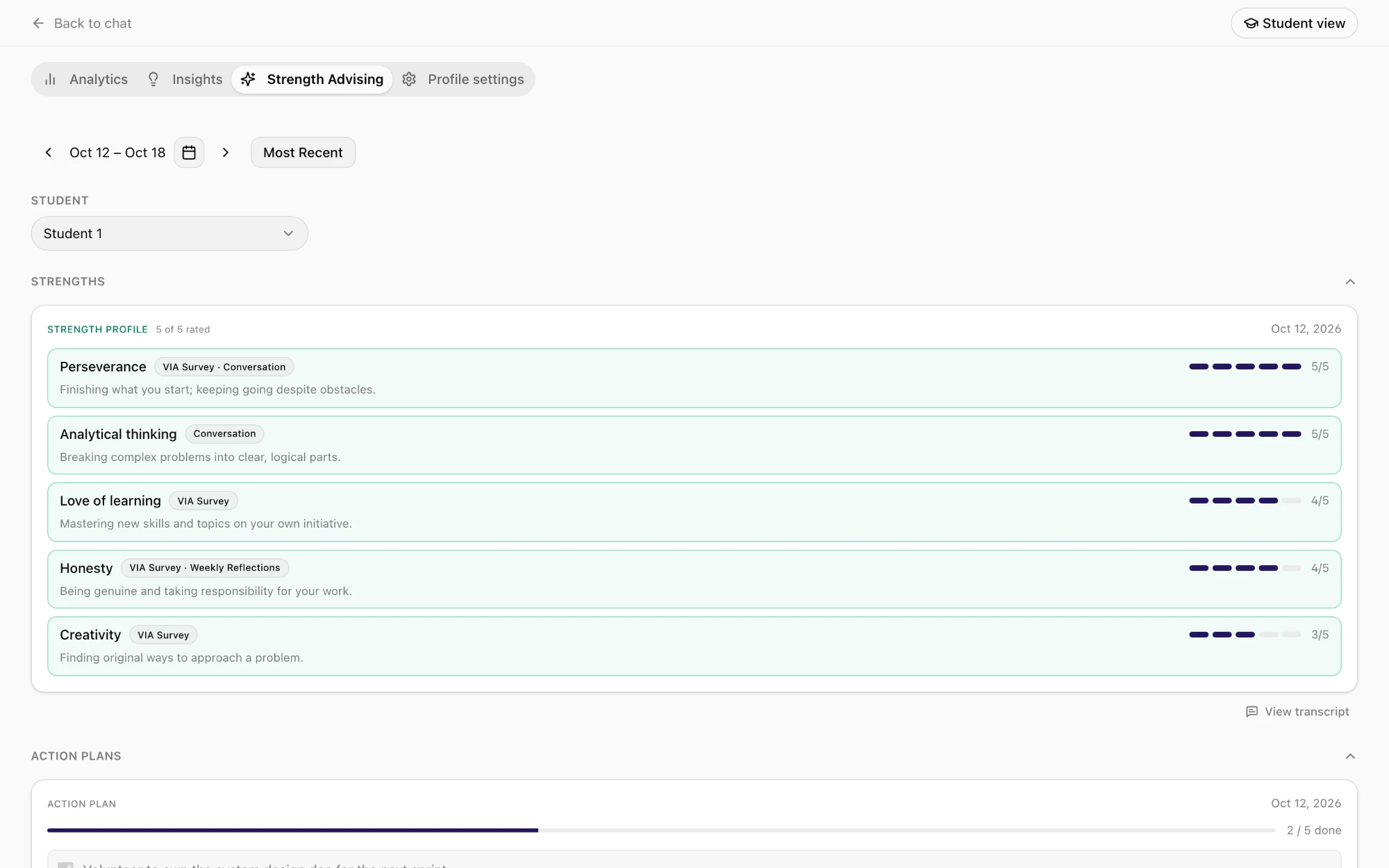Click the back arrow icon
The height and width of the screenshot is (868, 1389).
[38, 23]
